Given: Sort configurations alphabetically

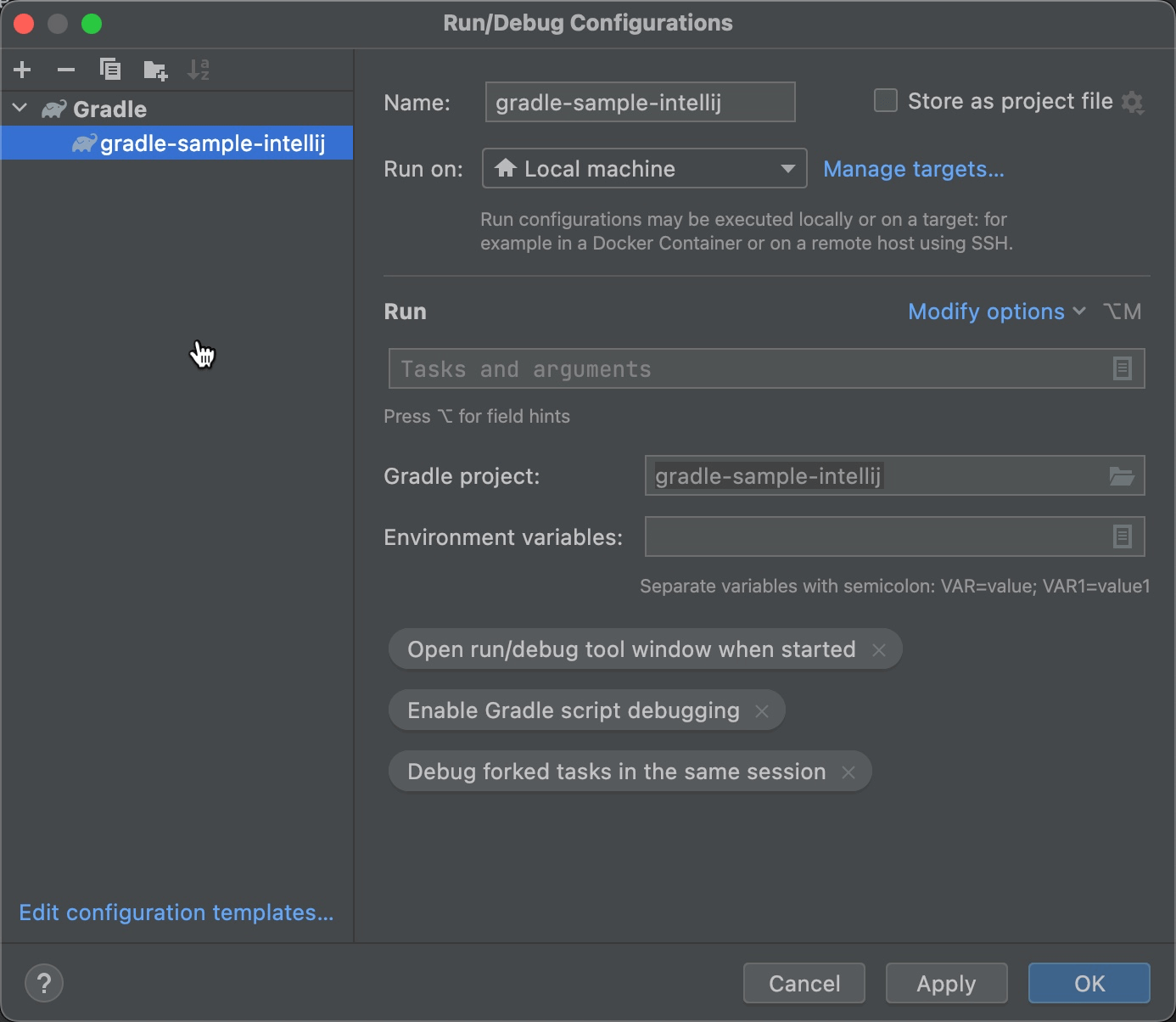Looking at the screenshot, I should tap(199, 70).
